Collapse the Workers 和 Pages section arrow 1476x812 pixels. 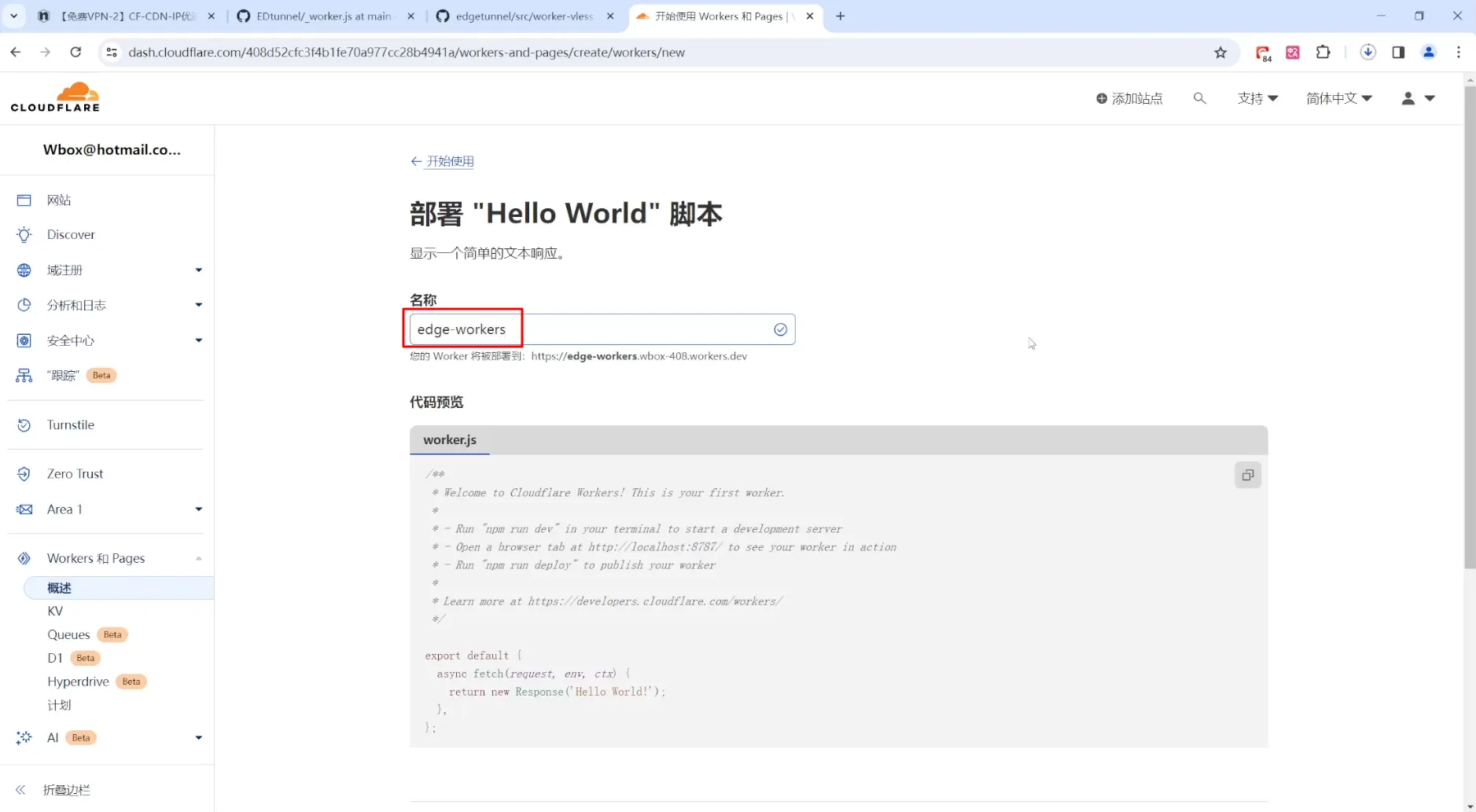tap(199, 558)
